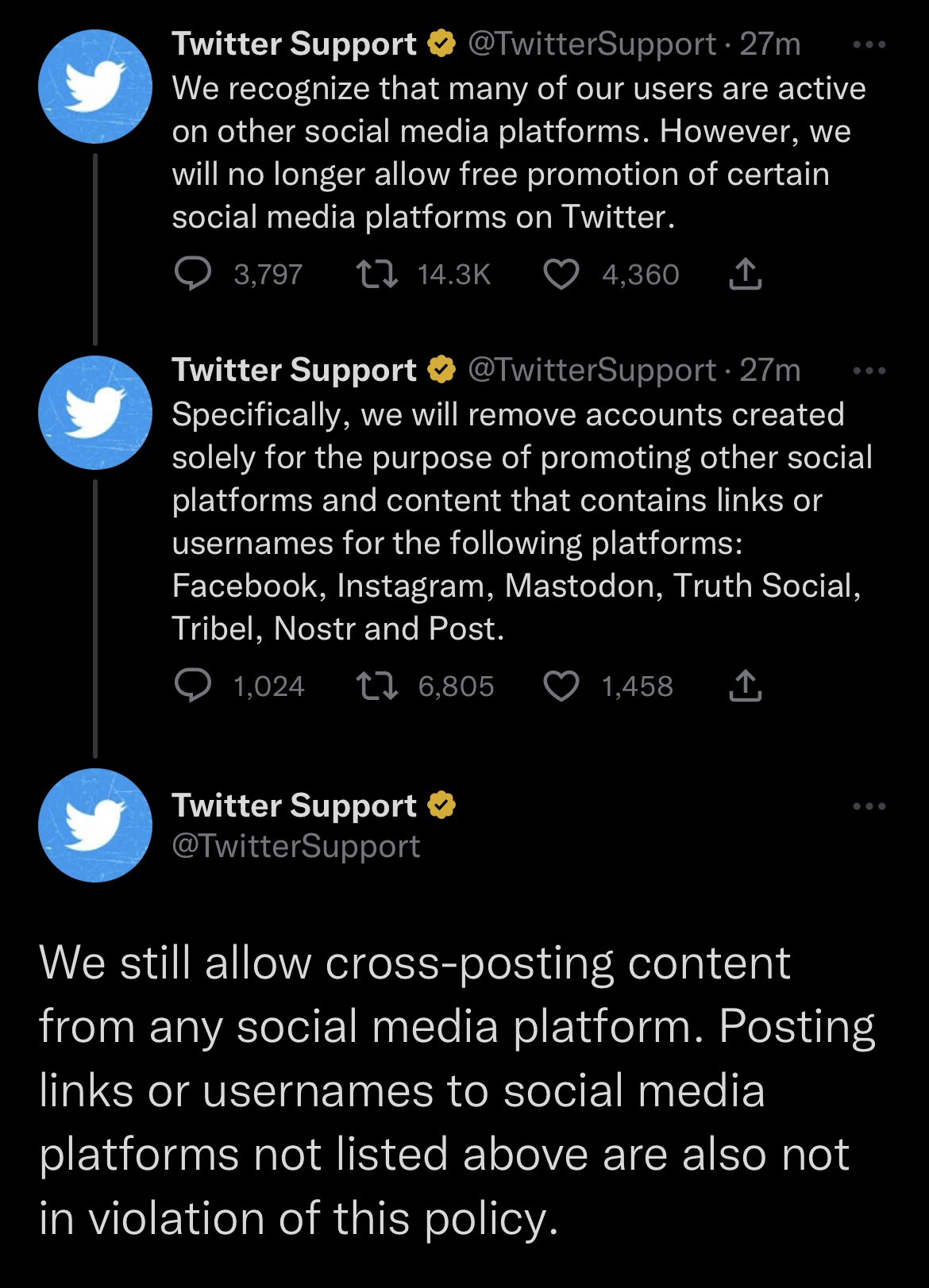Like the first tweet with 4,360 likes

(x=561, y=275)
